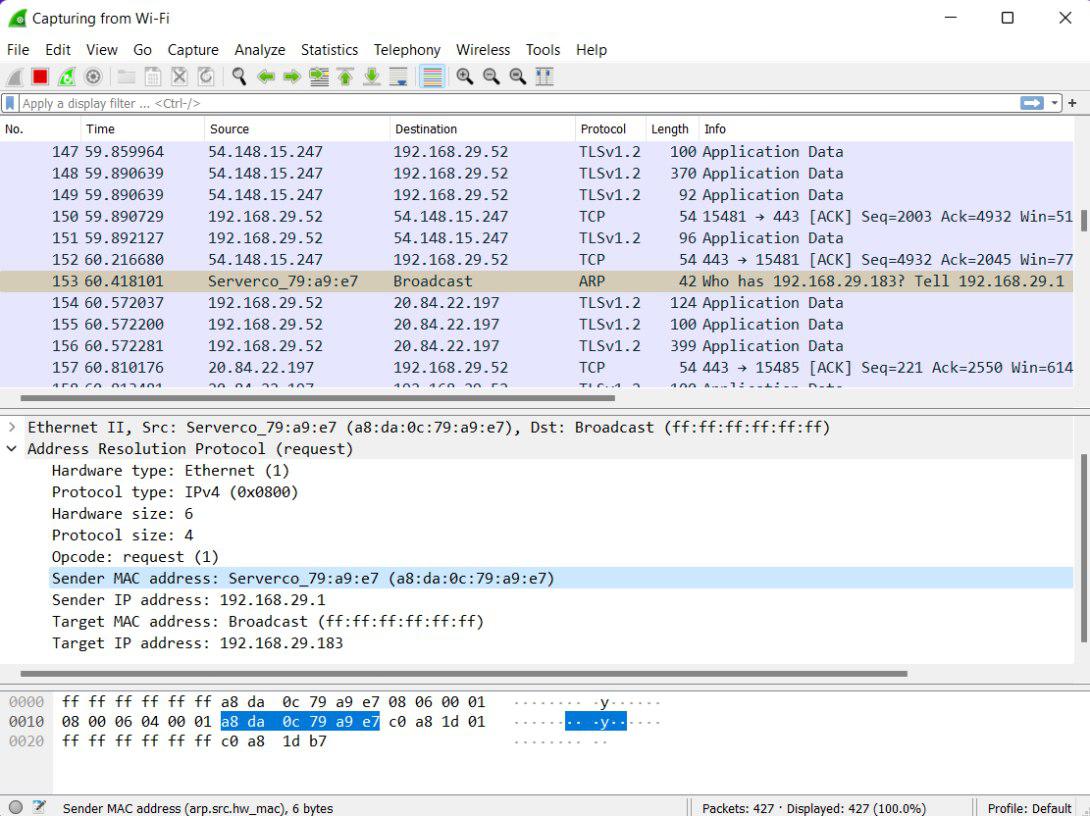
Task: Go forward to next packet arrow
Action: point(292,76)
